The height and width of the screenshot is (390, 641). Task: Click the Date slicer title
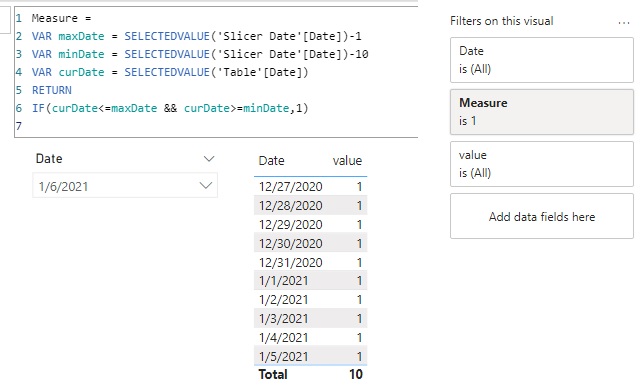click(49, 159)
